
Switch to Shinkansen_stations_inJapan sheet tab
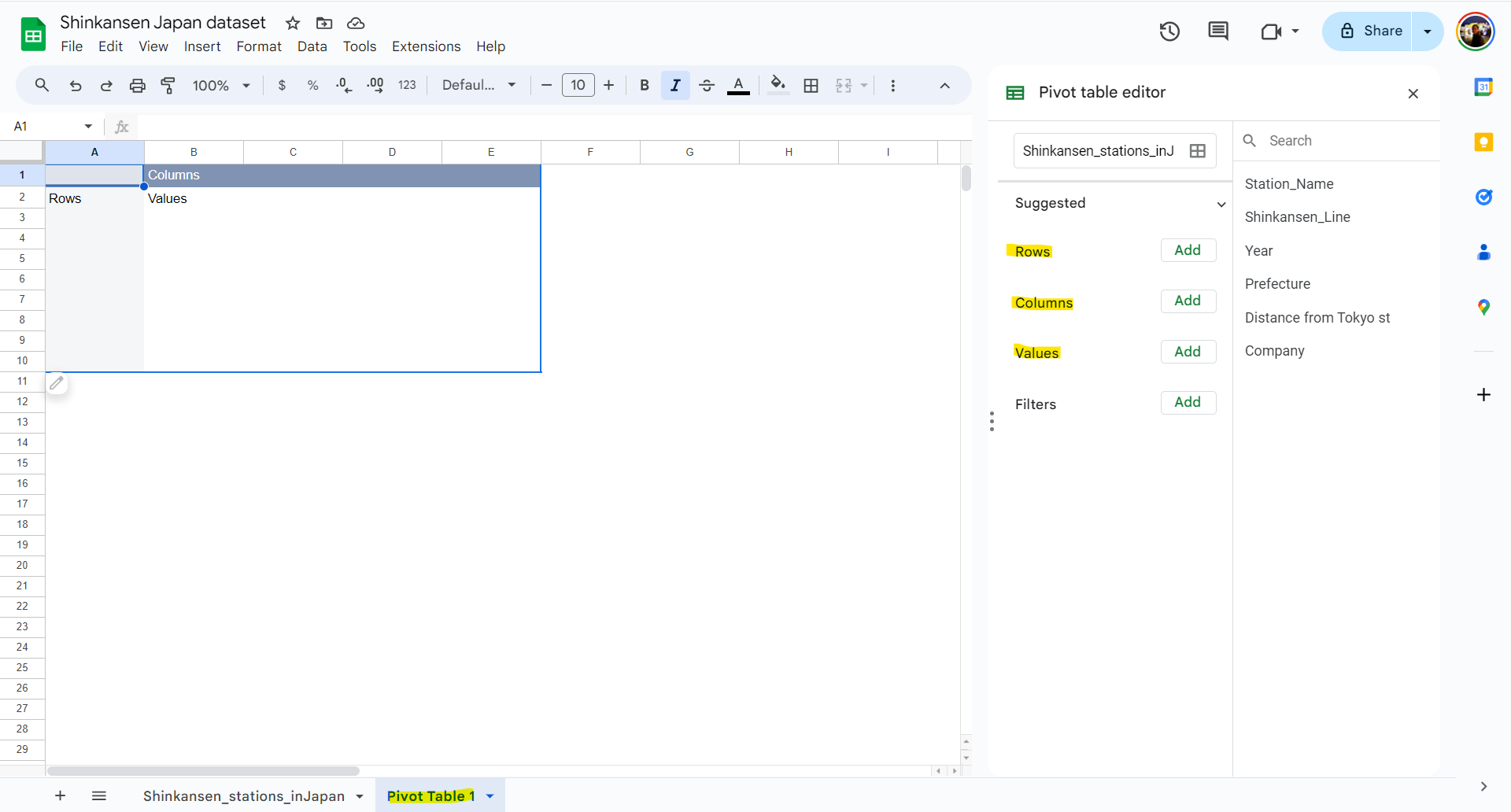(244, 796)
